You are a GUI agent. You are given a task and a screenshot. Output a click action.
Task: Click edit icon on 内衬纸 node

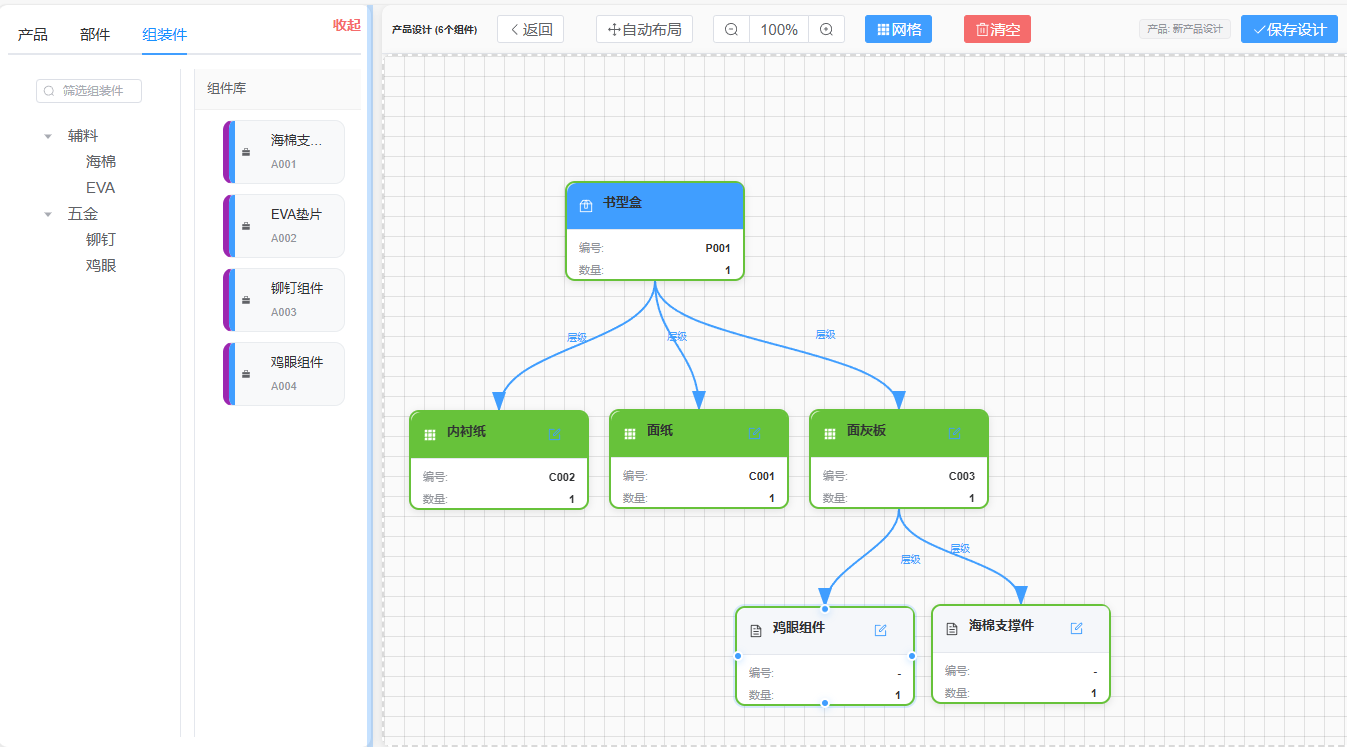point(555,433)
